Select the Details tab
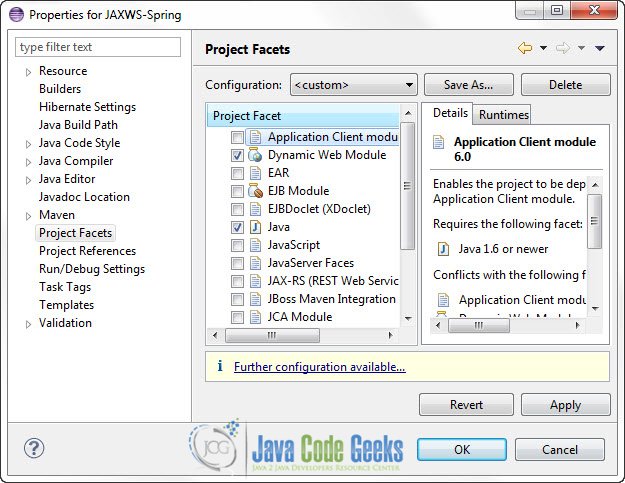The width and height of the screenshot is (625, 483). pos(450,113)
